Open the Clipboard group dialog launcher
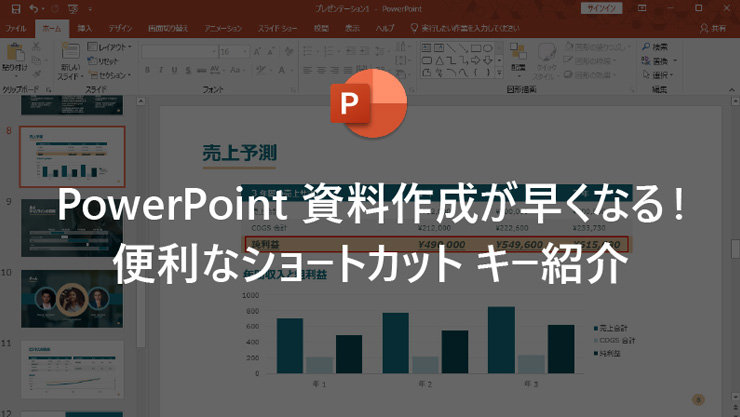The image size is (740, 417). pos(49,90)
